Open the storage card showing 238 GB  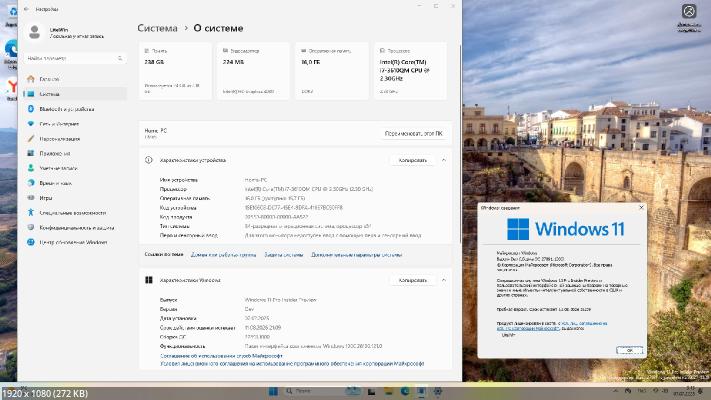tap(175, 71)
